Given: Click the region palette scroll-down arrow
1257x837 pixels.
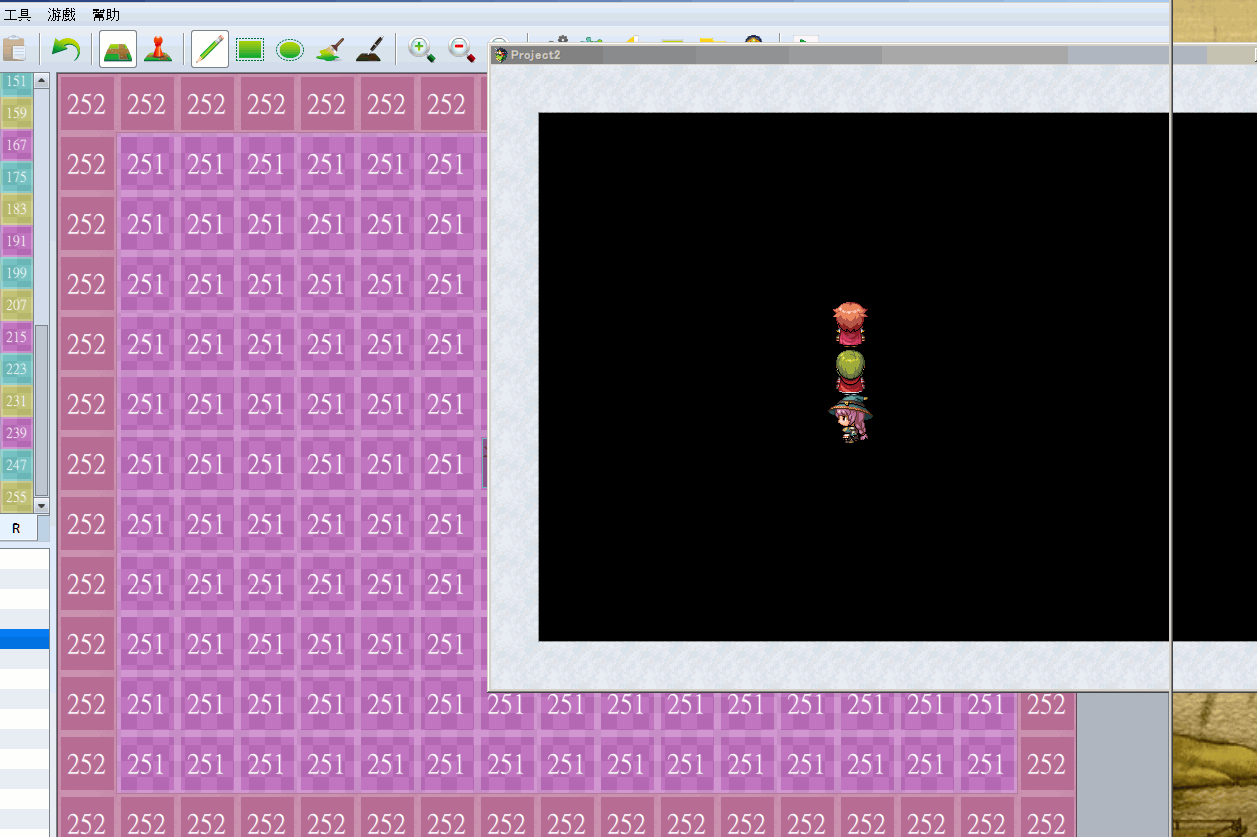Looking at the screenshot, I should pos(41,505).
